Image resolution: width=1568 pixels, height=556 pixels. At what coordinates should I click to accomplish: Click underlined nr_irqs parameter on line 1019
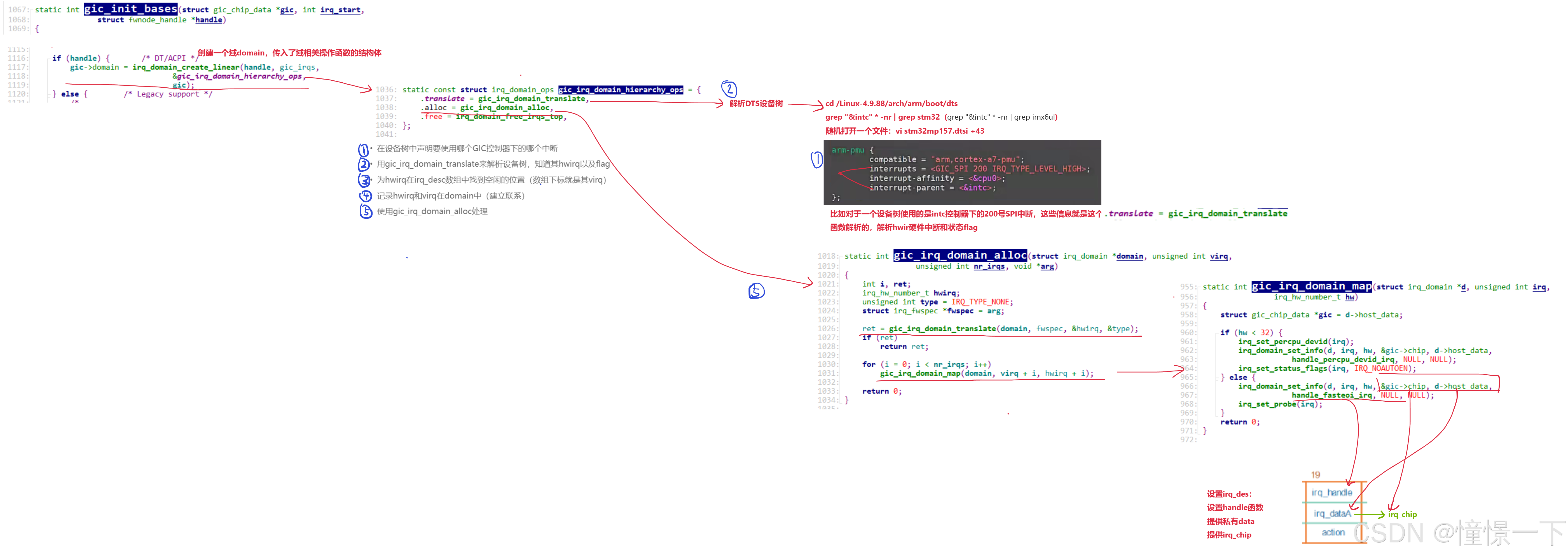click(989, 267)
